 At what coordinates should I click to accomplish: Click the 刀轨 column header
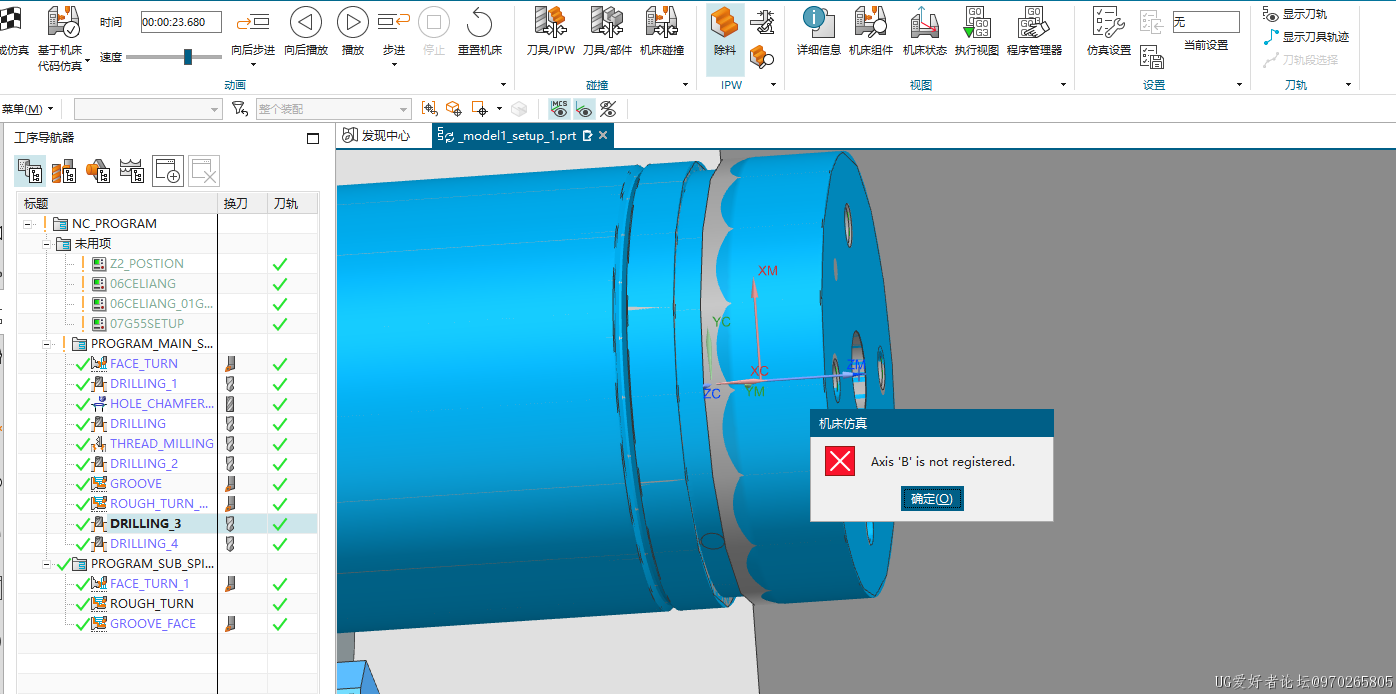coord(292,203)
